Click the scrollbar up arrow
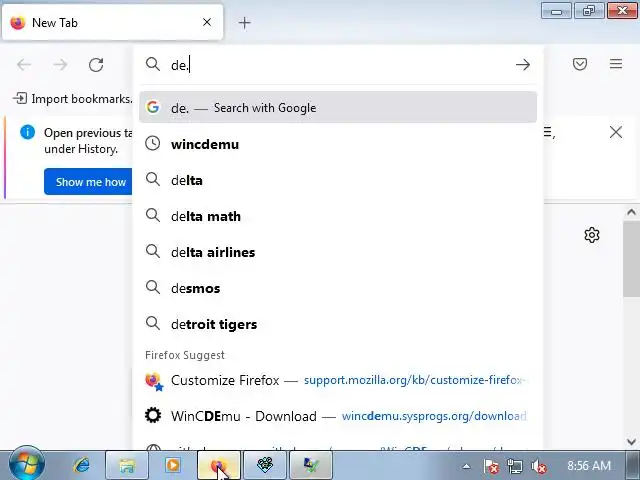Viewport: 640px width, 480px height. tap(631, 212)
